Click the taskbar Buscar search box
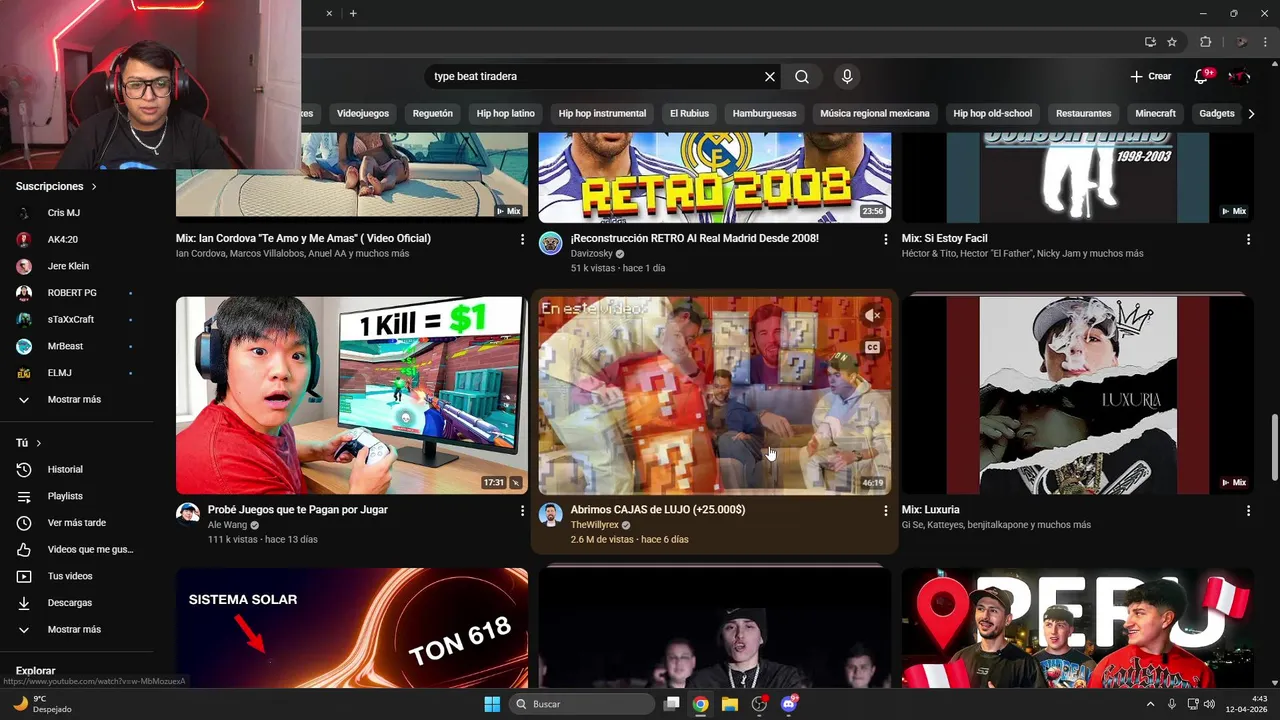Screen dimensions: 1280x720 [x=583, y=704]
